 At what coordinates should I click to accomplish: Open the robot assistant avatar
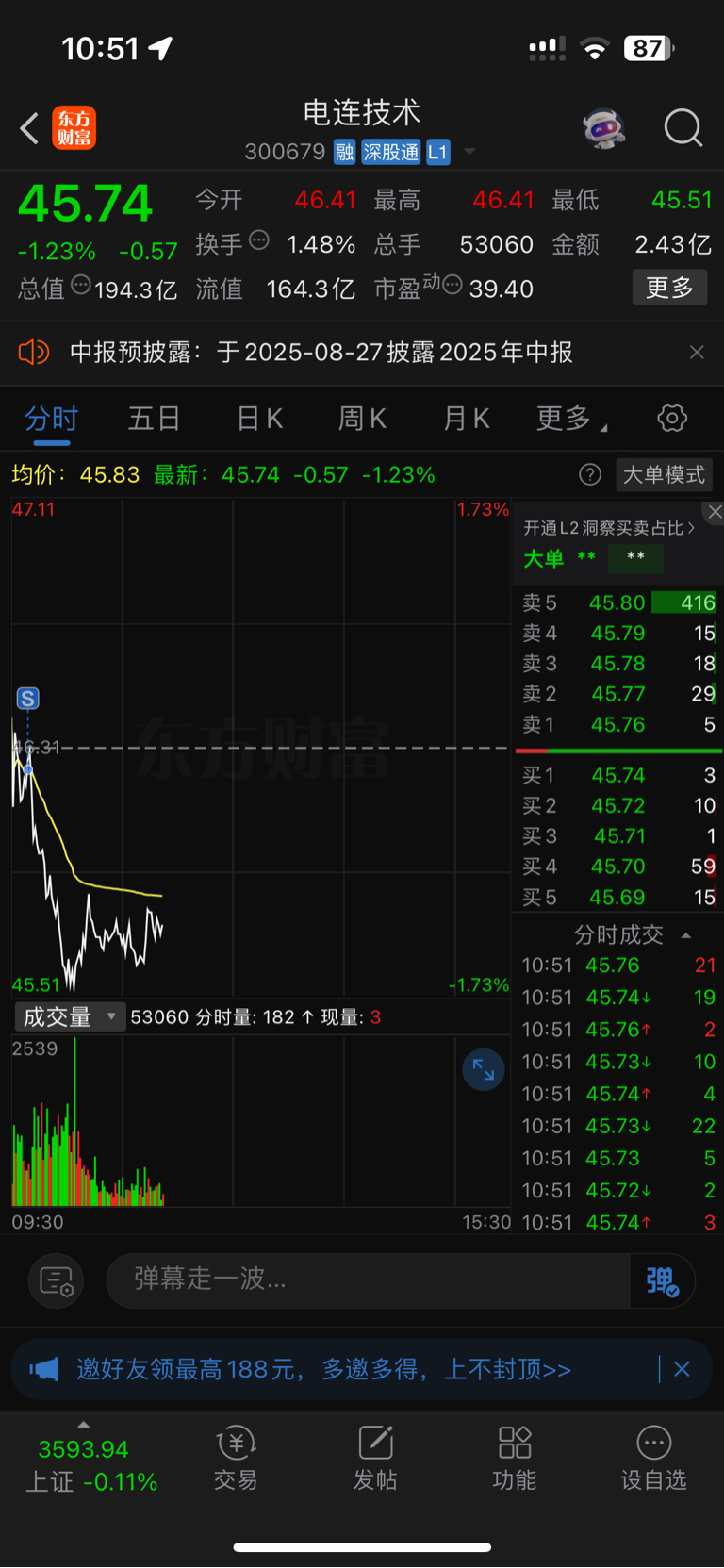tap(603, 127)
